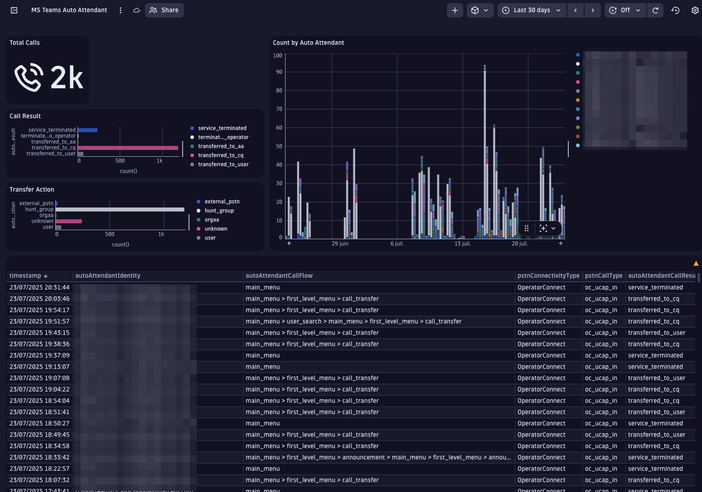The image size is (702, 492).
Task: Refresh the dashboard with the reload icon
Action: pyautogui.click(x=656, y=10)
